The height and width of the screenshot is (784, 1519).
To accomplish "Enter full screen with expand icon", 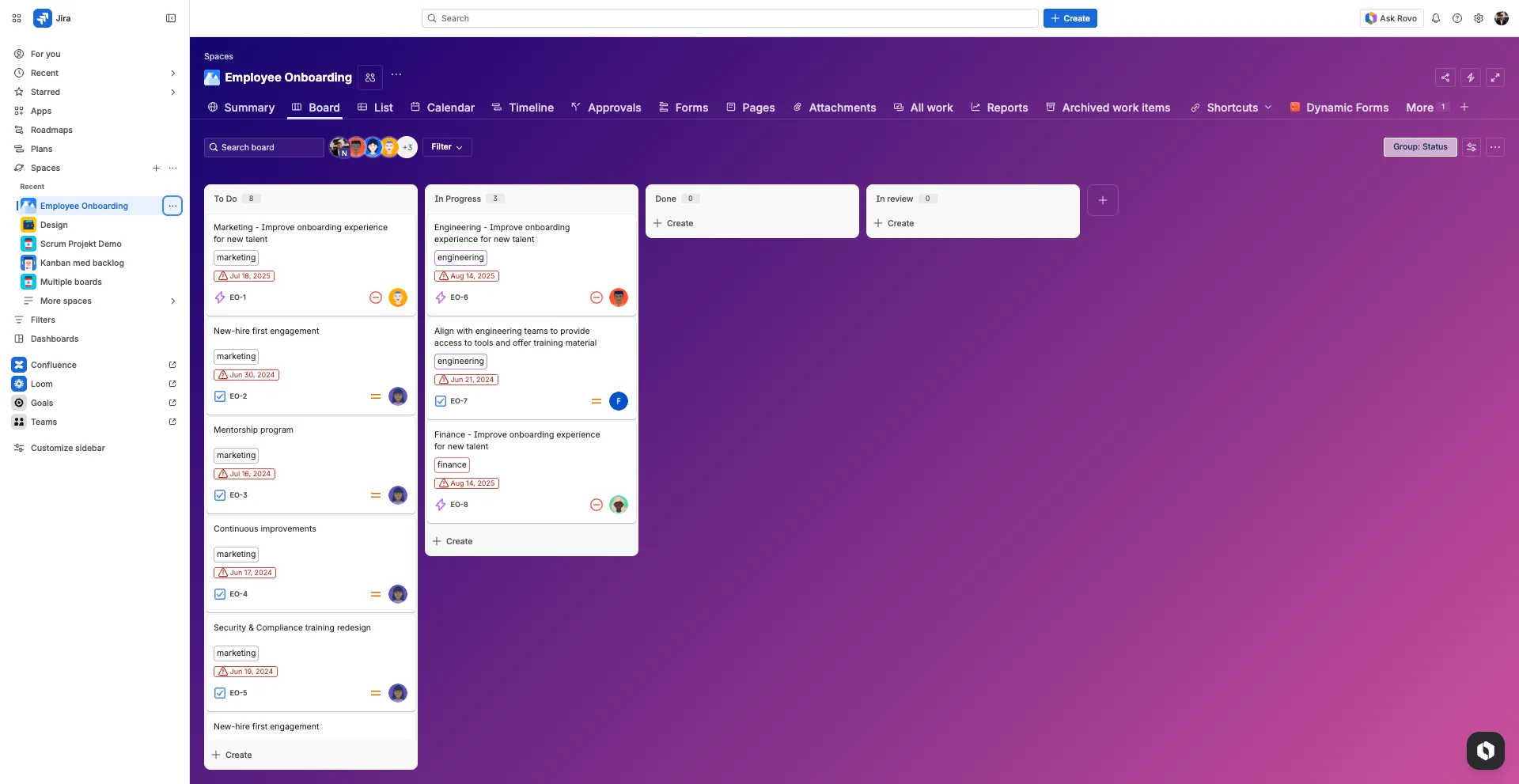I will click(x=1494, y=78).
